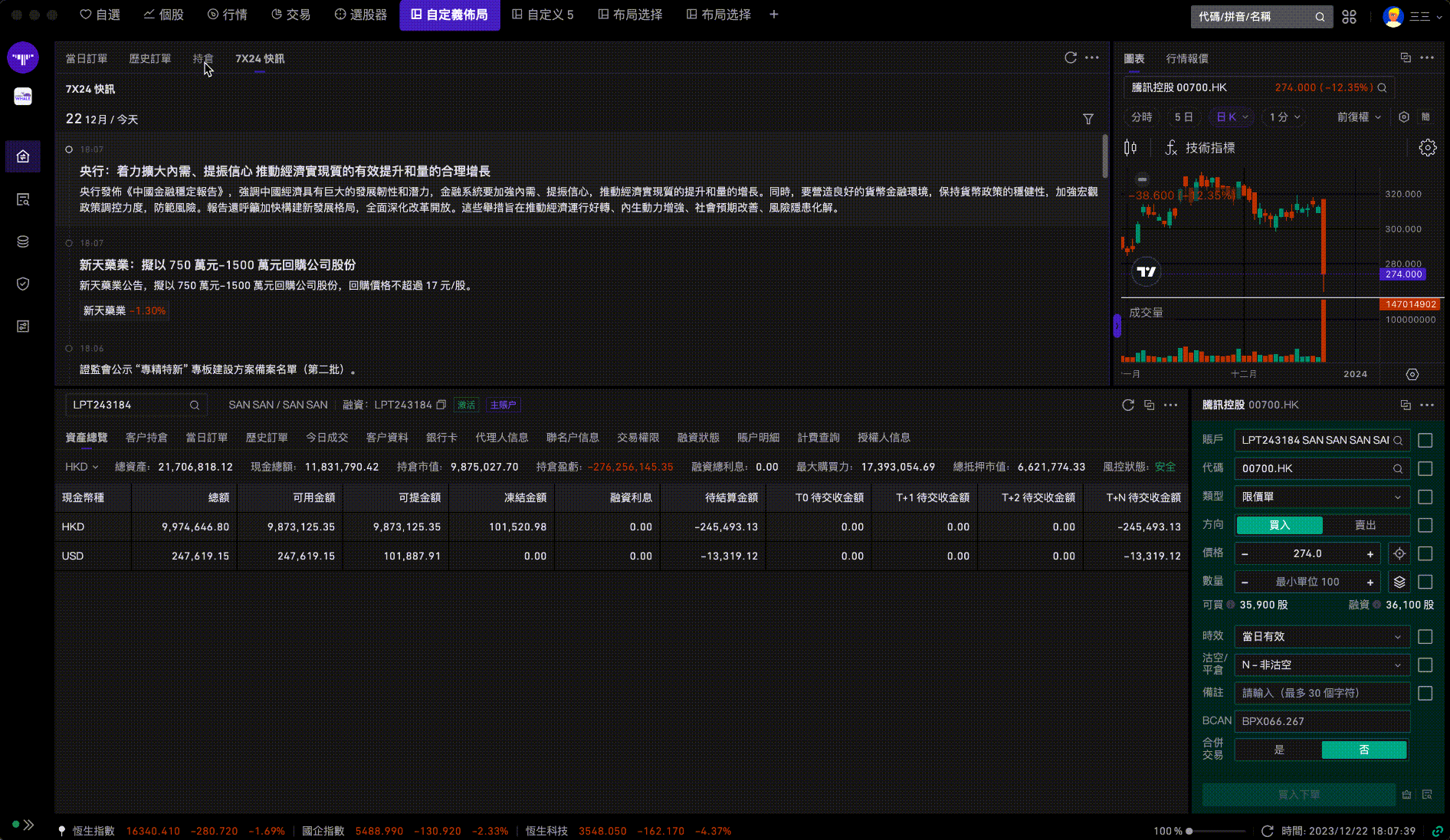Tick the checkbox beside 類型 field
Screen dimensions: 1450x840
point(1425,497)
